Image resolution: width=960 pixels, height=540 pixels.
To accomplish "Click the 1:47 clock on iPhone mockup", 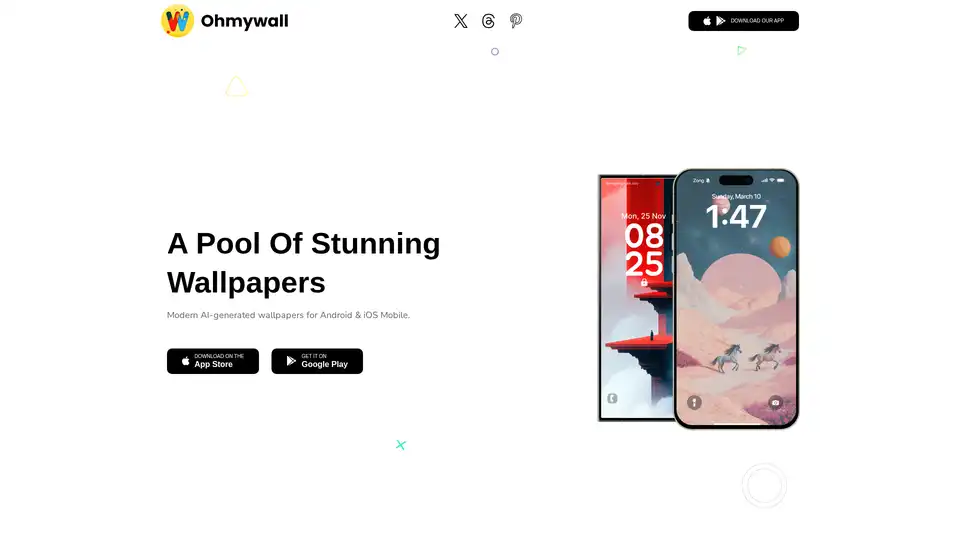I will (736, 217).
